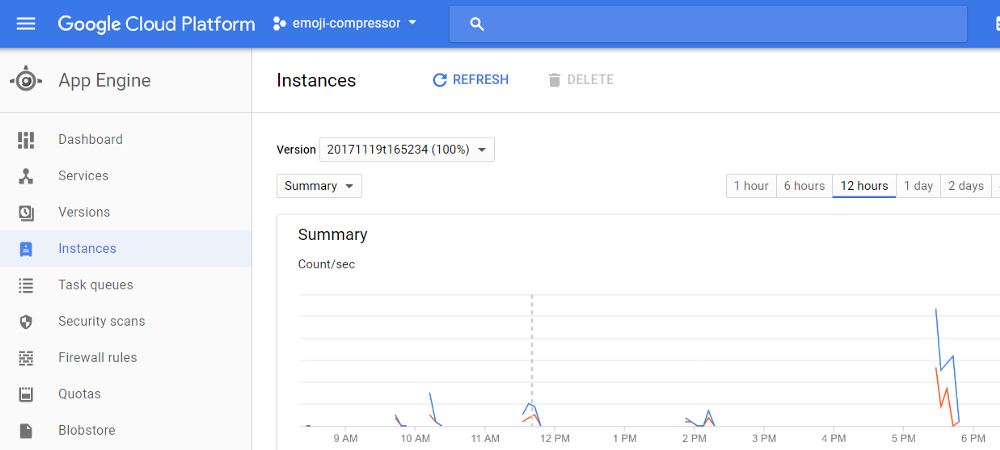The image size is (1000, 450).
Task: Click the Security scans shield icon
Action: point(26,321)
